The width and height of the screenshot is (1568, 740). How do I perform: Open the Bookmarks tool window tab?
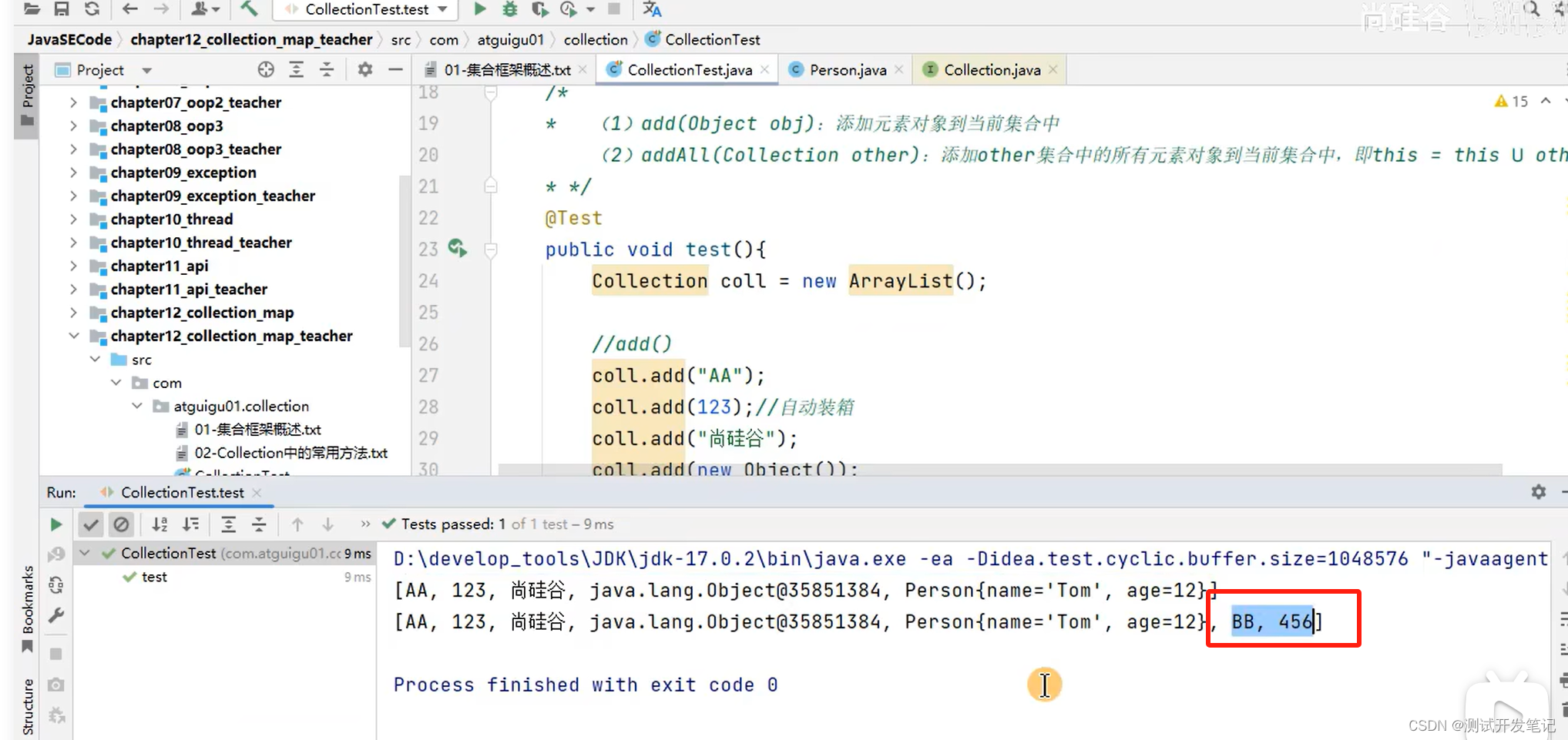(27, 608)
